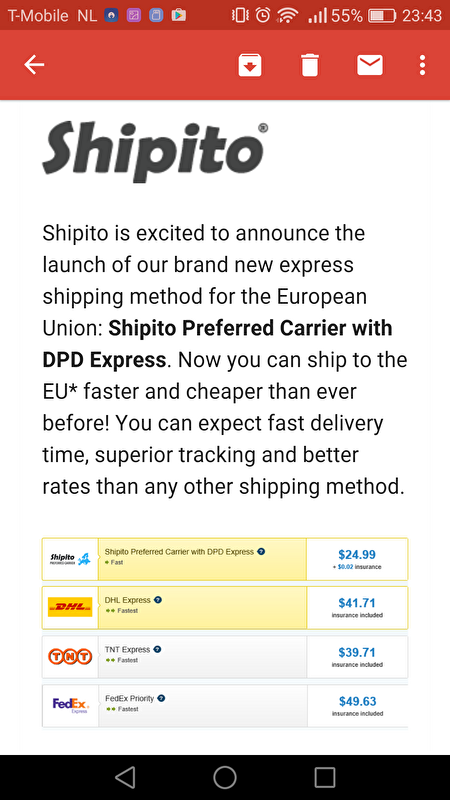Tap the Android back navigation button
The image size is (450, 800).
125,777
